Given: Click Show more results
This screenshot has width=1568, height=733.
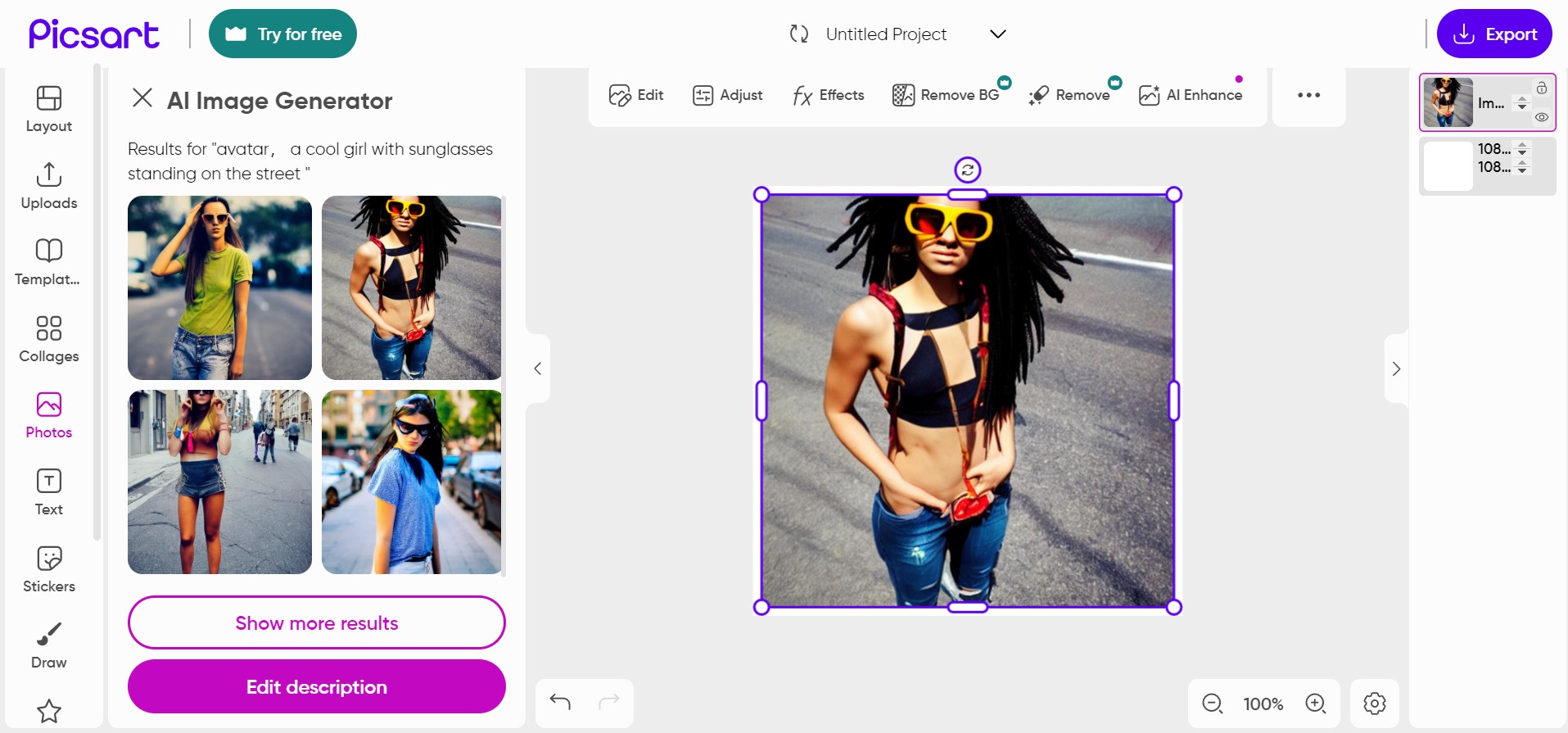Looking at the screenshot, I should [x=317, y=622].
